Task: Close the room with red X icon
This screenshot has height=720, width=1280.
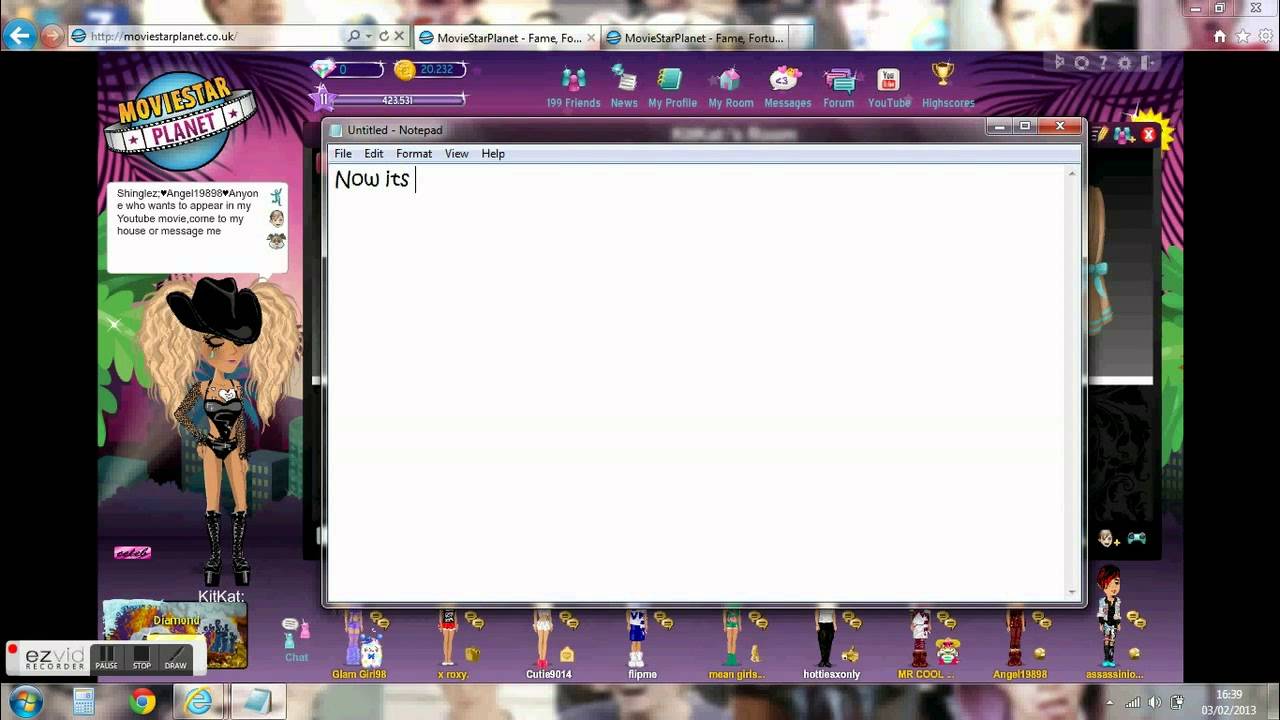Action: (x=1148, y=134)
